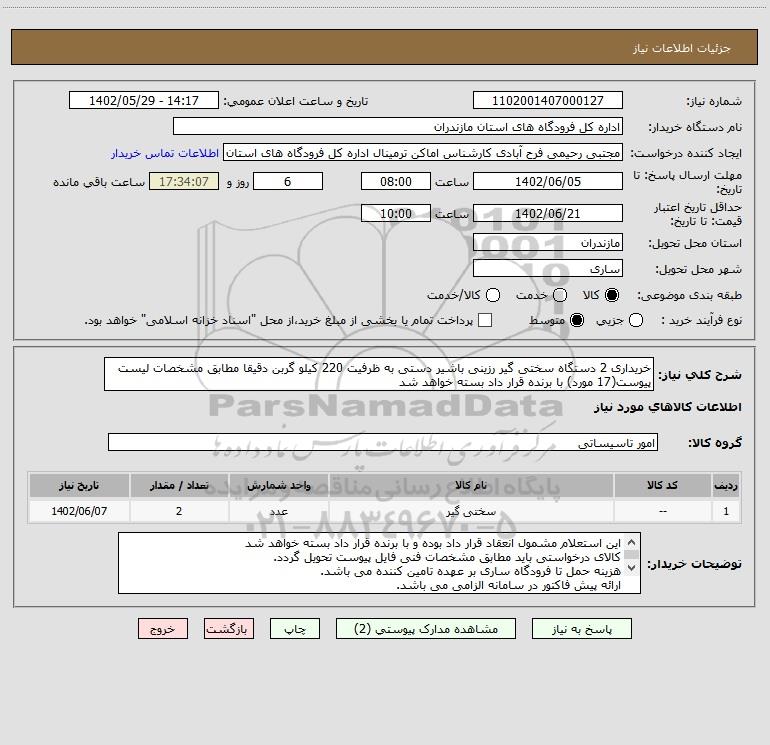770x745 pixels.
Task: Click the اطلاعات کالاهای مورد نیاز heading
Action: coord(667,407)
